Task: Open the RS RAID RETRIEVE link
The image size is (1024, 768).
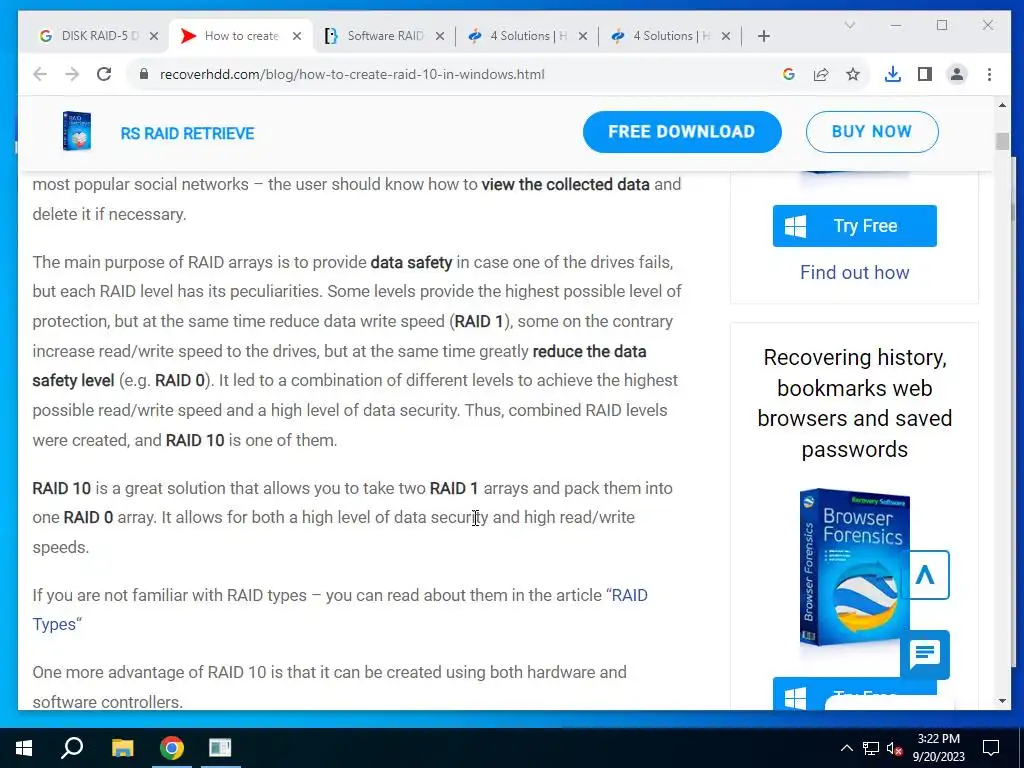Action: pos(187,133)
